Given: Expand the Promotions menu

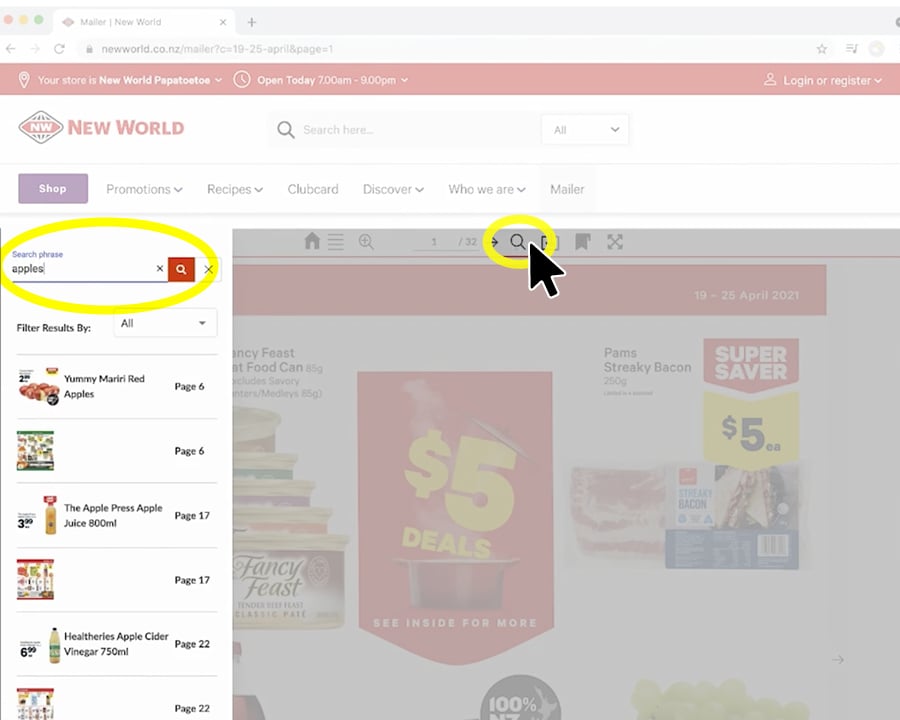Looking at the screenshot, I should point(144,189).
